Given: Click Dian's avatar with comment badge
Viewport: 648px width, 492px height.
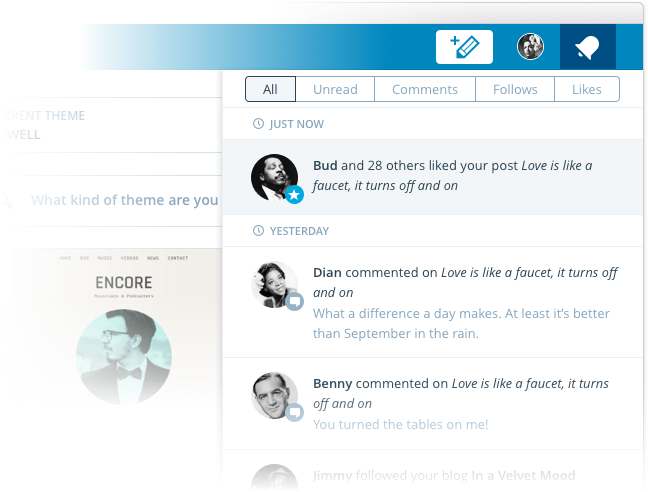Looking at the screenshot, I should (274, 285).
